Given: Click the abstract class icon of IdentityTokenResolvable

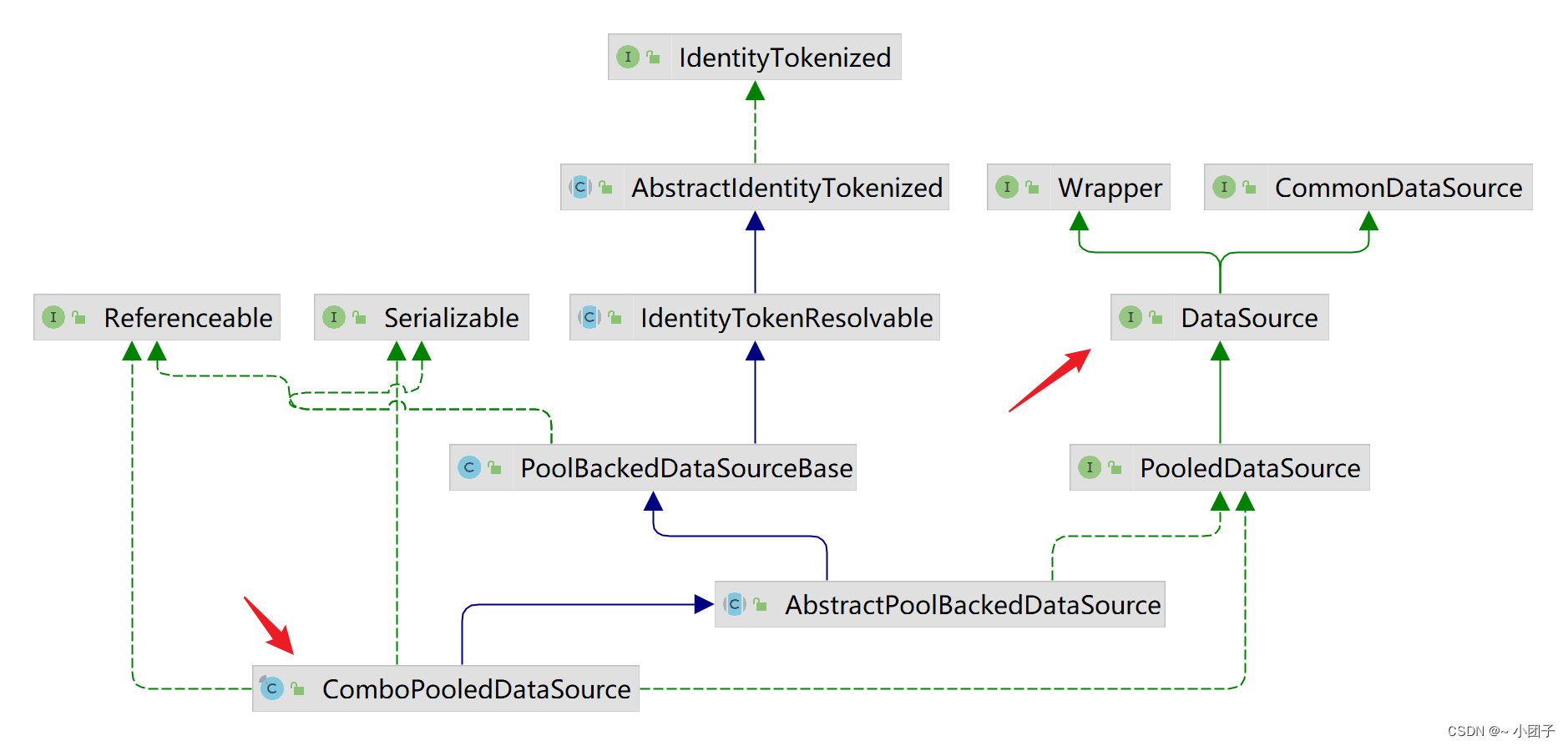Looking at the screenshot, I should pyautogui.click(x=589, y=317).
